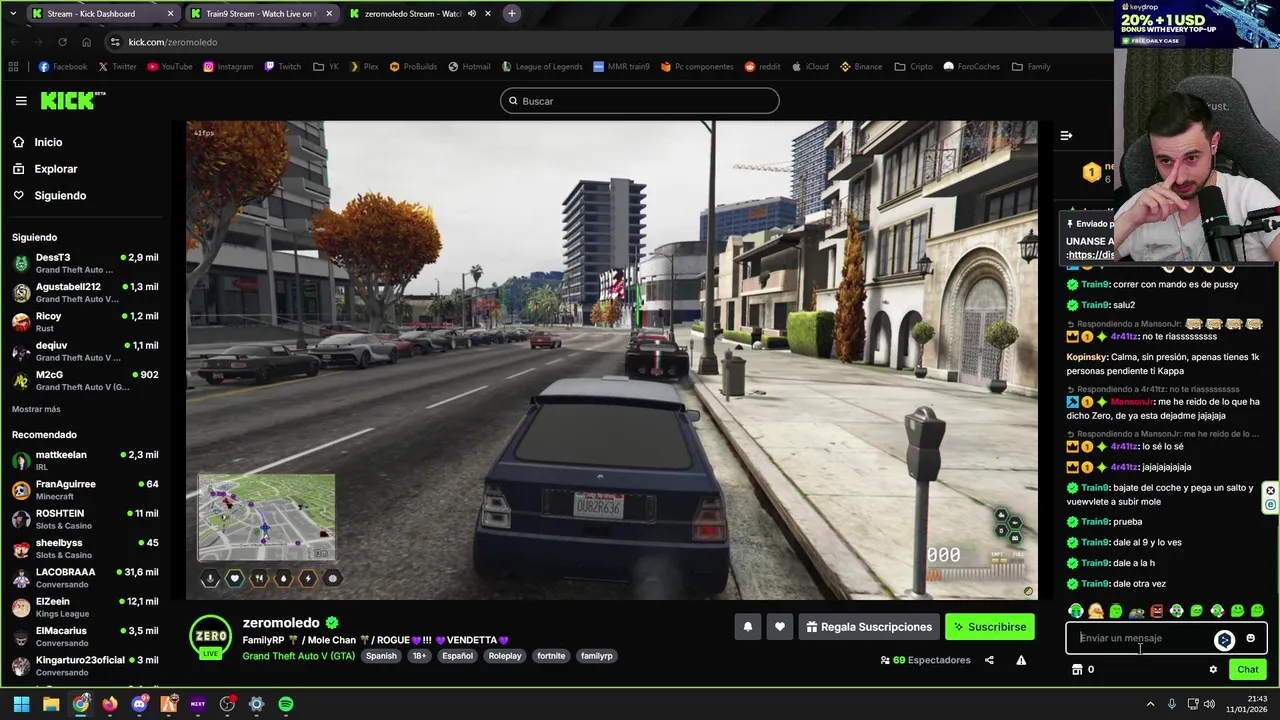
Task: Follow zeromoledo with the heart icon
Action: [x=780, y=627]
